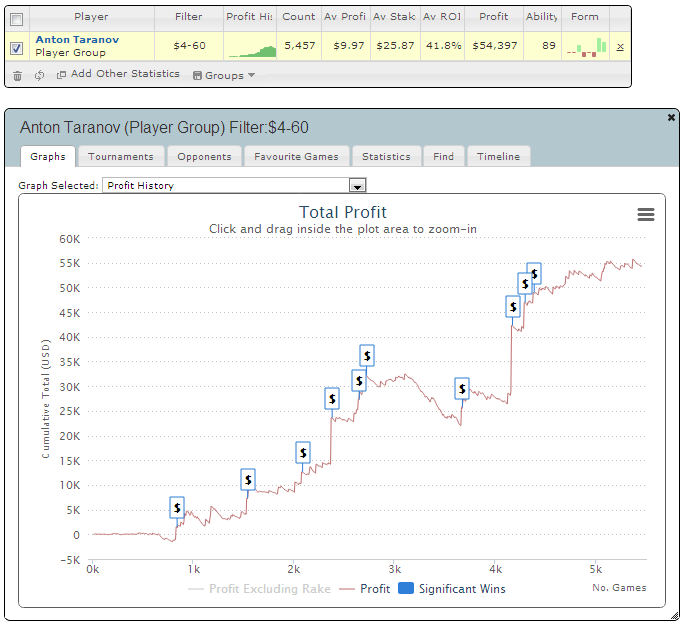This screenshot has width=683, height=625.
Task: Open the Graph Selected dropdown
Action: pyautogui.click(x=357, y=186)
